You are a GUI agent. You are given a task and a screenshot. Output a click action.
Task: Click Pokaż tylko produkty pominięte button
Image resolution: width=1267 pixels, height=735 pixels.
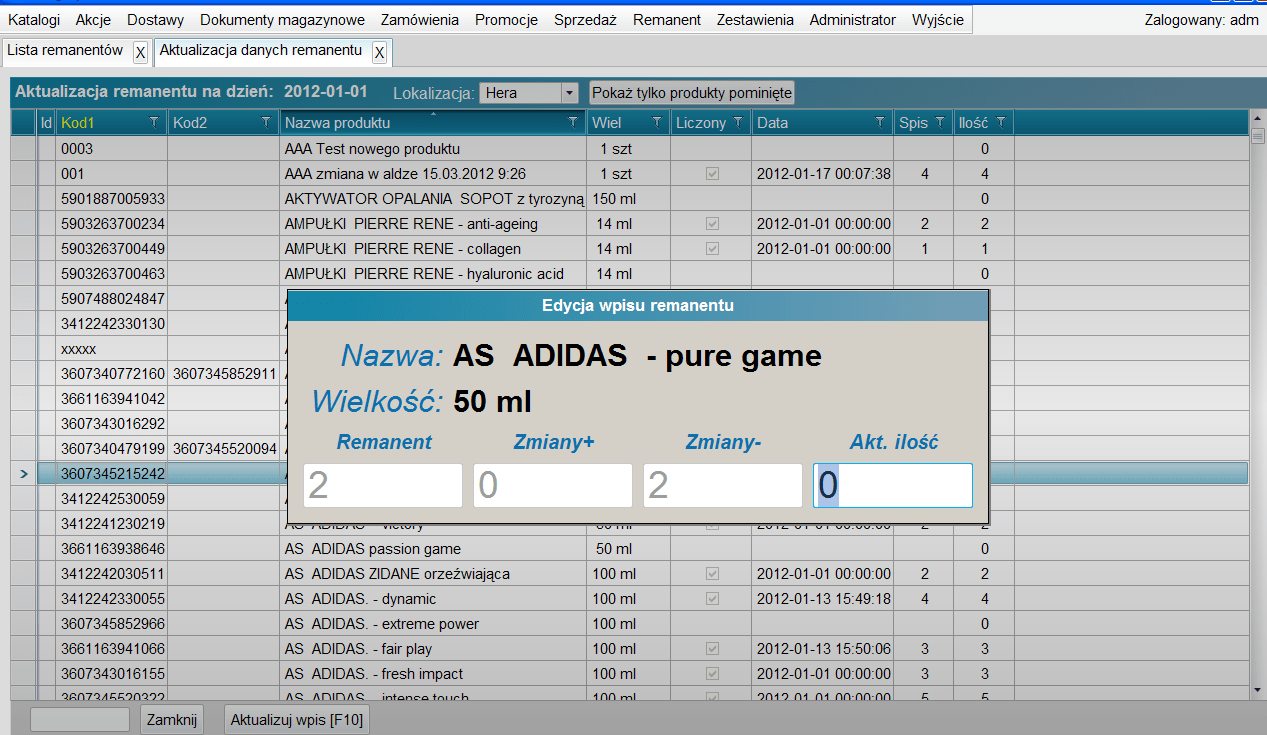(692, 93)
